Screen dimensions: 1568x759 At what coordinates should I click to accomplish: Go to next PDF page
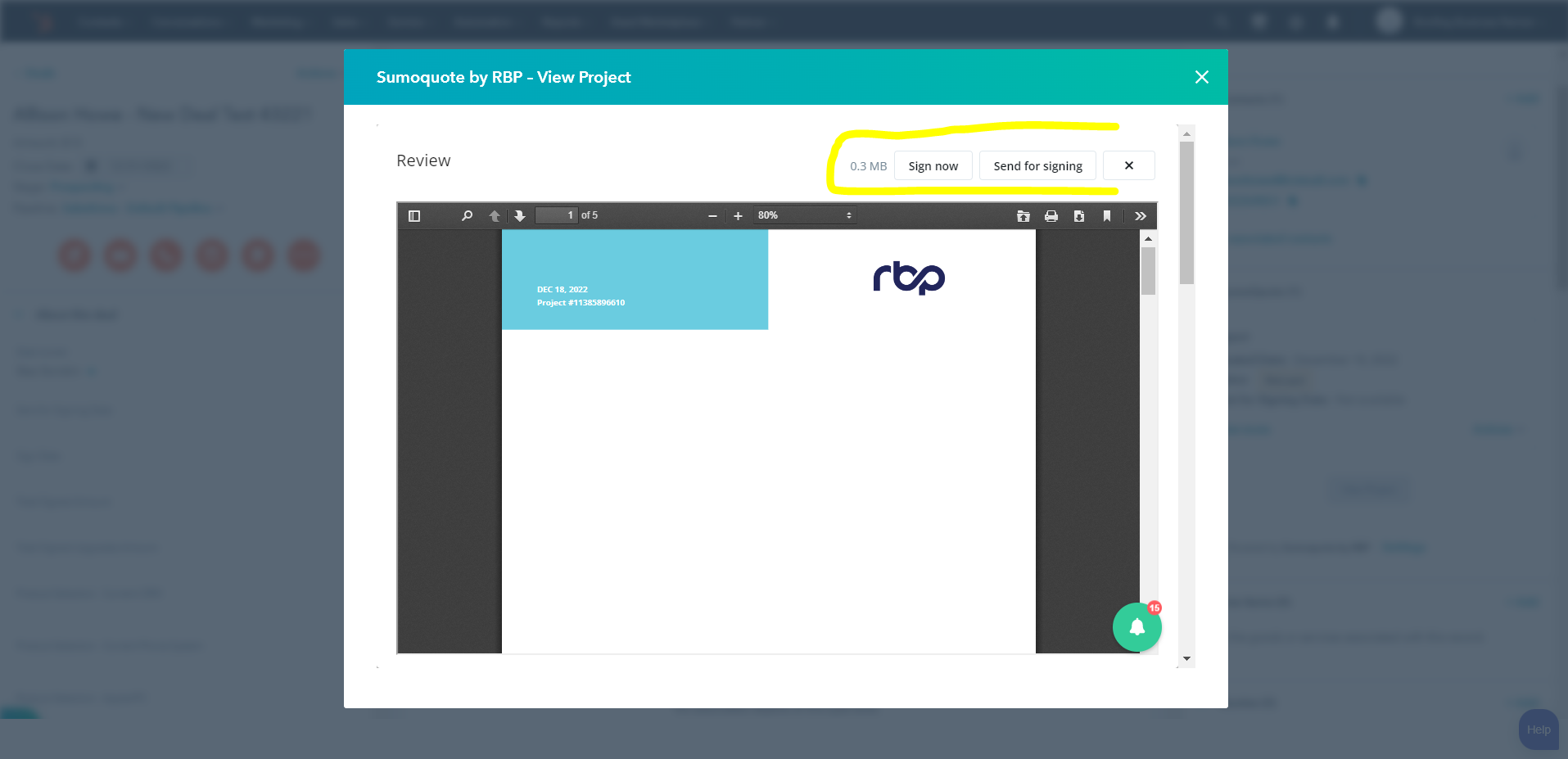(520, 216)
